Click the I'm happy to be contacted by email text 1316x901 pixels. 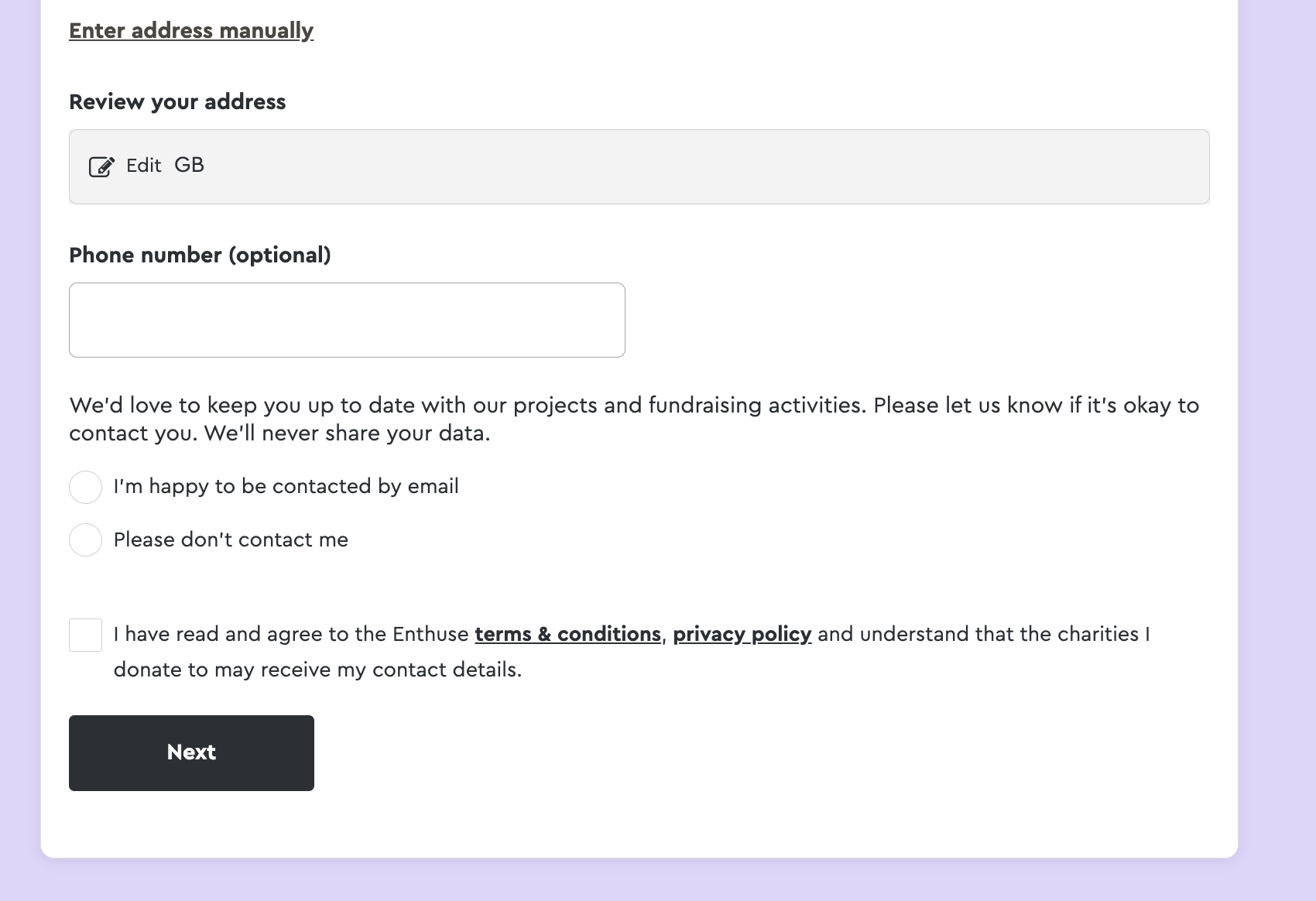tap(286, 486)
